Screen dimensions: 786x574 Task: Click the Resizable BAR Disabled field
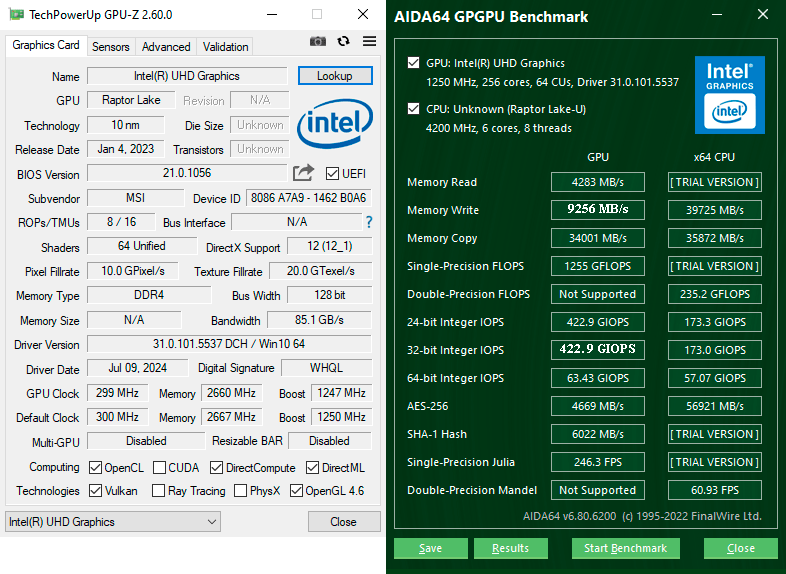tap(329, 441)
